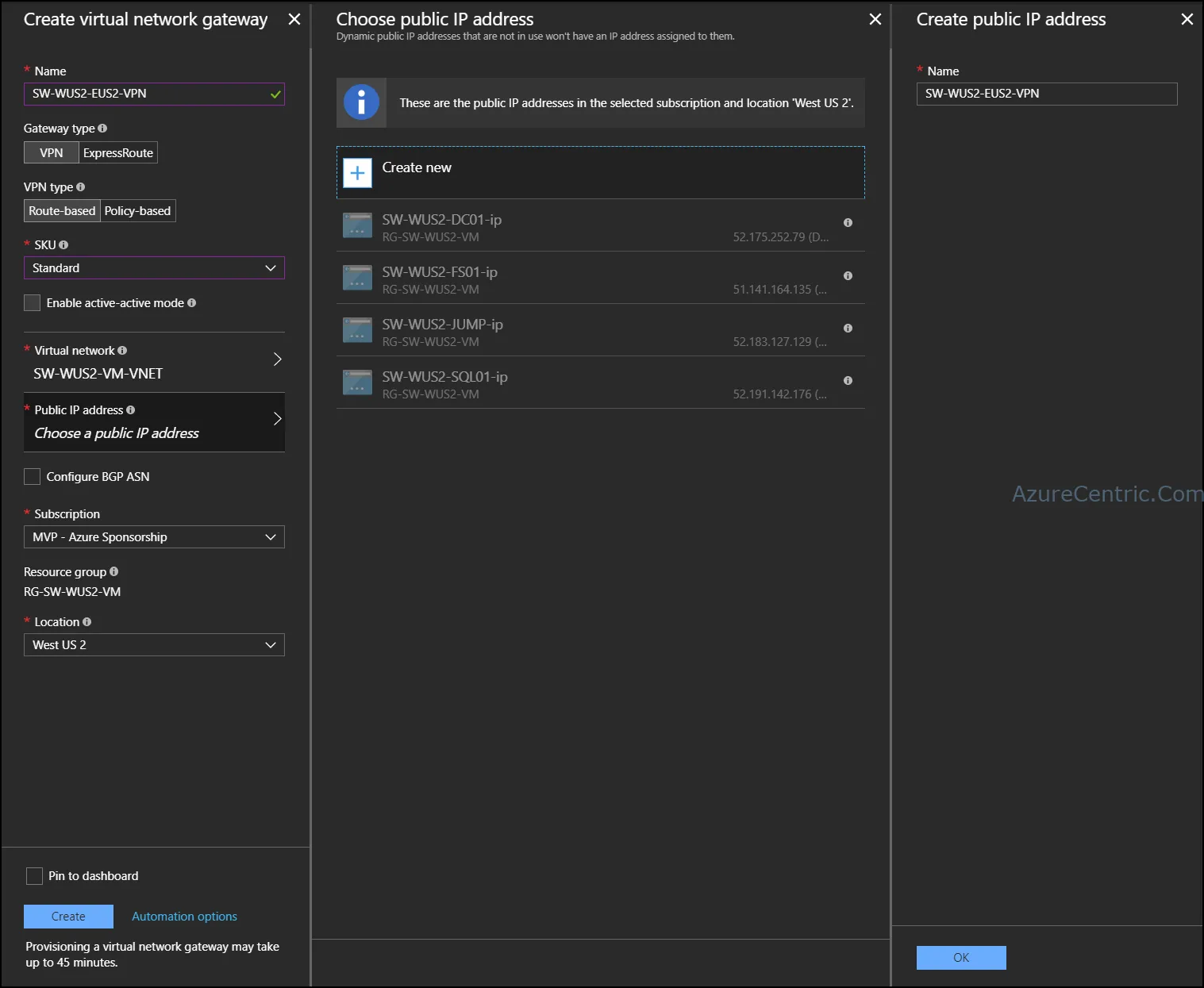The image size is (1204, 988).
Task: Confirm with the OK button
Action: tap(961, 958)
